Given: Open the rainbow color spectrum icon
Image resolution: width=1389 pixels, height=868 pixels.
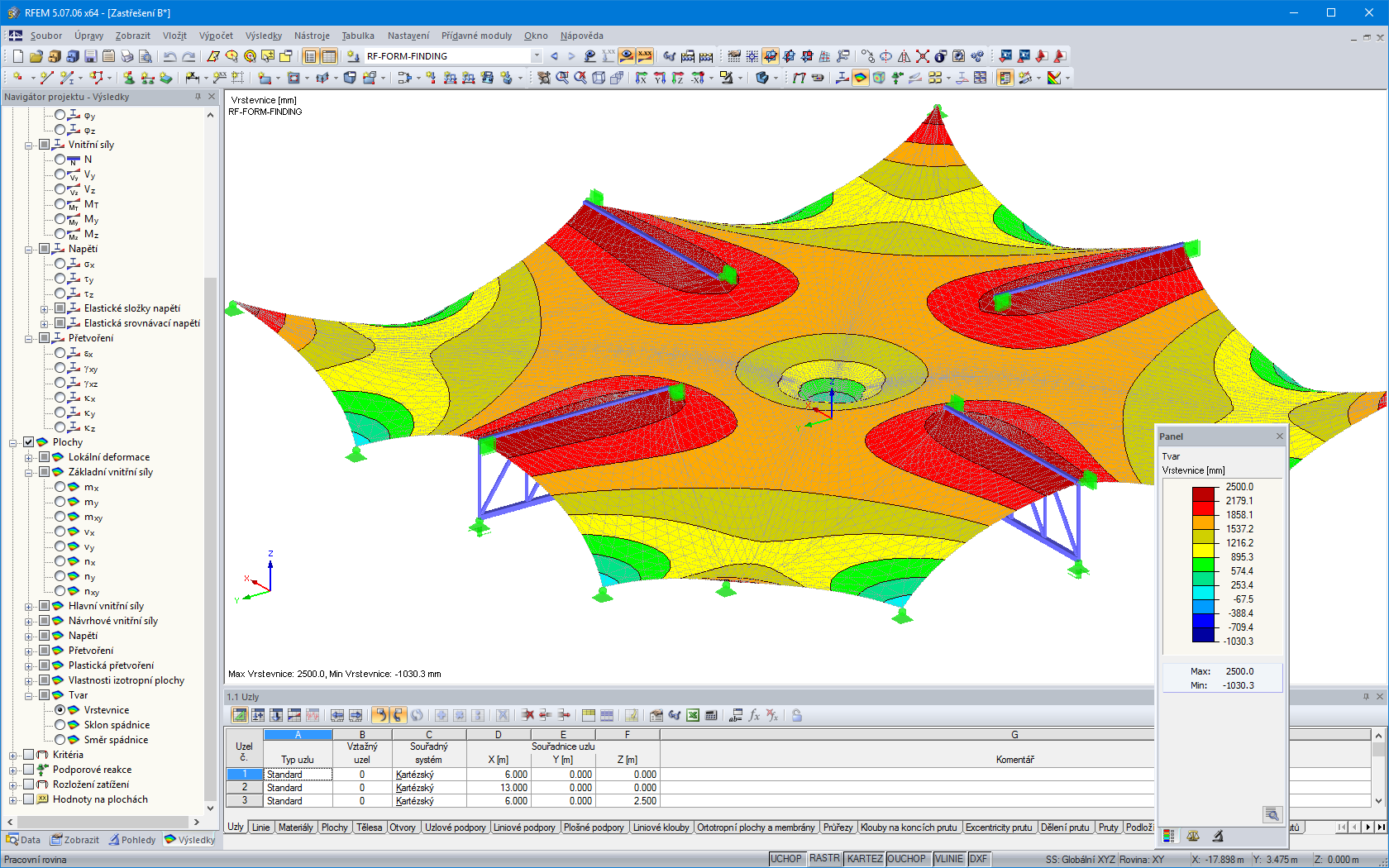Looking at the screenshot, I should [1054, 78].
